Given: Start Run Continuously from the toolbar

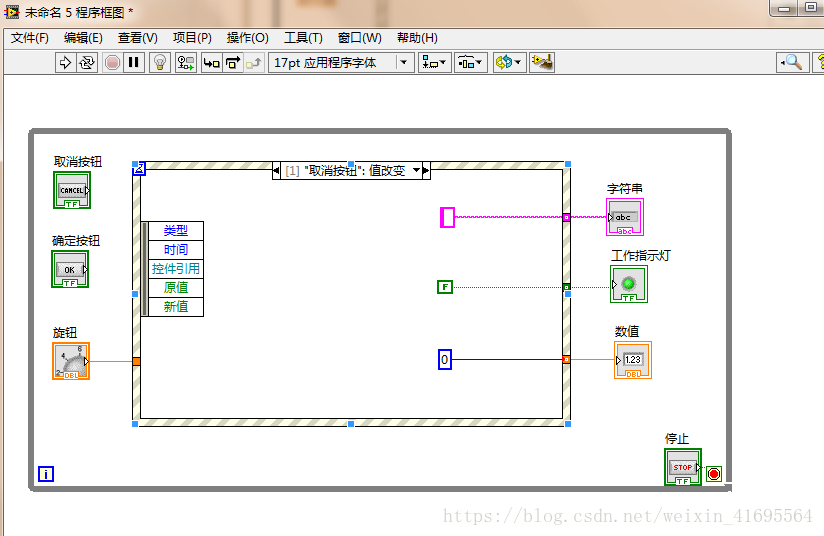Looking at the screenshot, I should coord(87,62).
